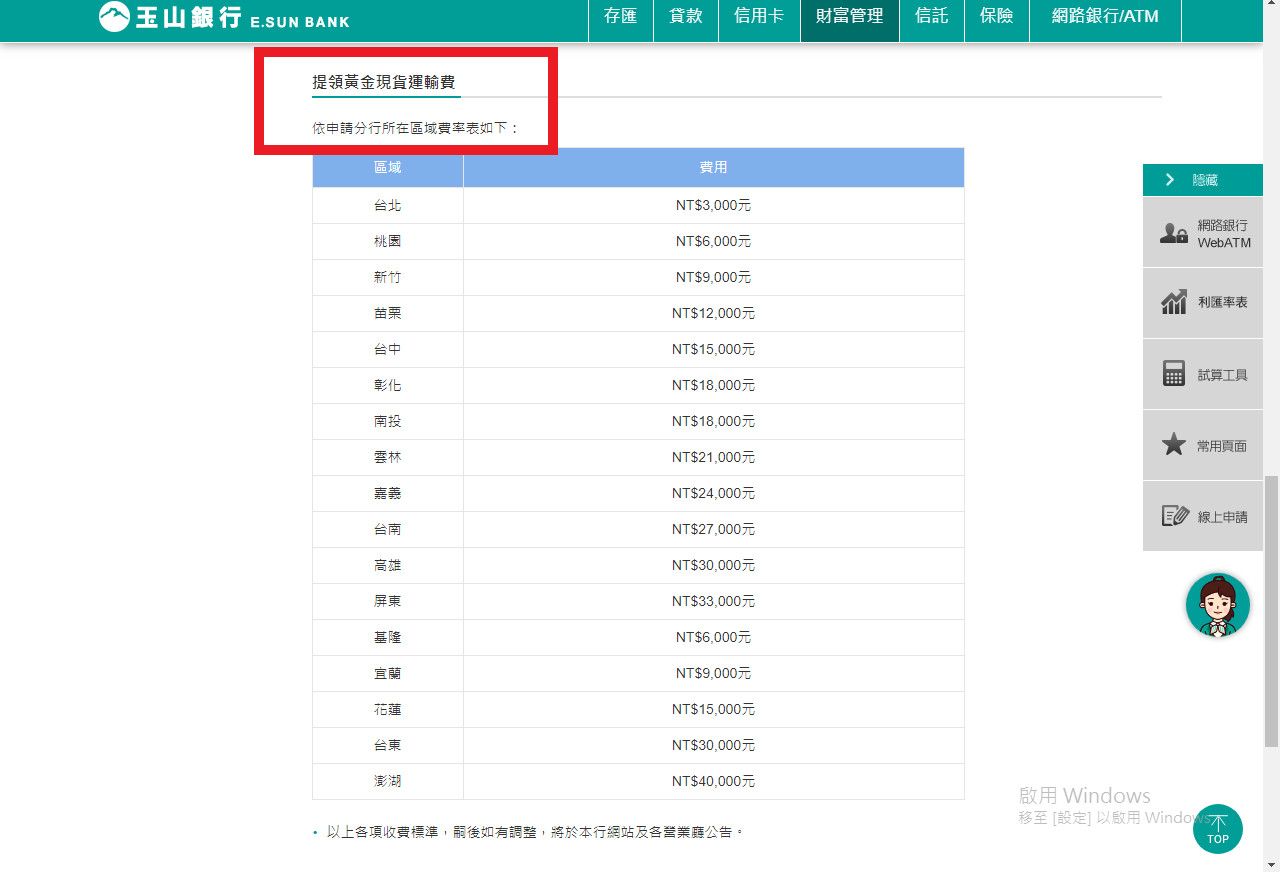Image resolution: width=1280 pixels, height=872 pixels.
Task: Open the 貸款 menu
Action: [686, 17]
